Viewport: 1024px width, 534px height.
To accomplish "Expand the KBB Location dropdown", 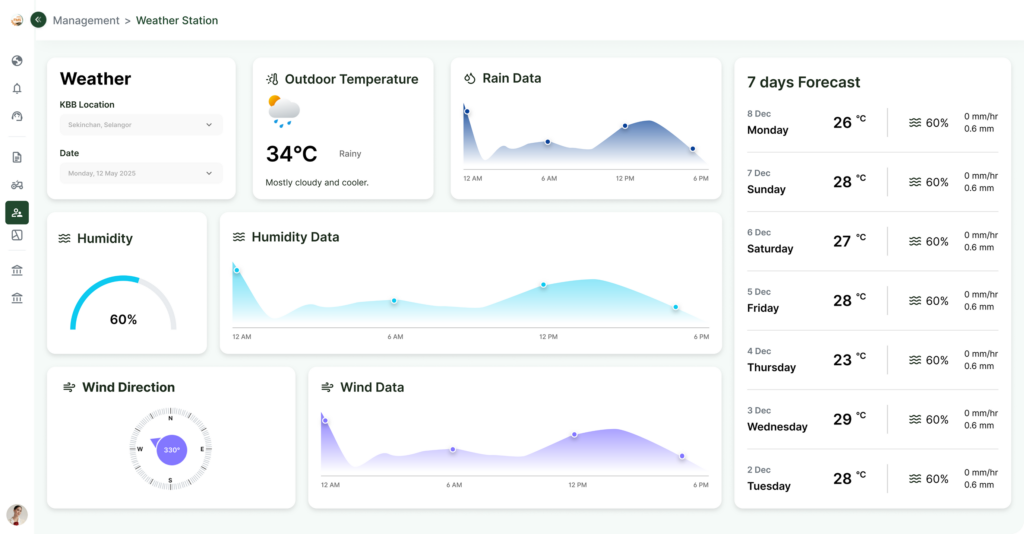I will point(141,125).
